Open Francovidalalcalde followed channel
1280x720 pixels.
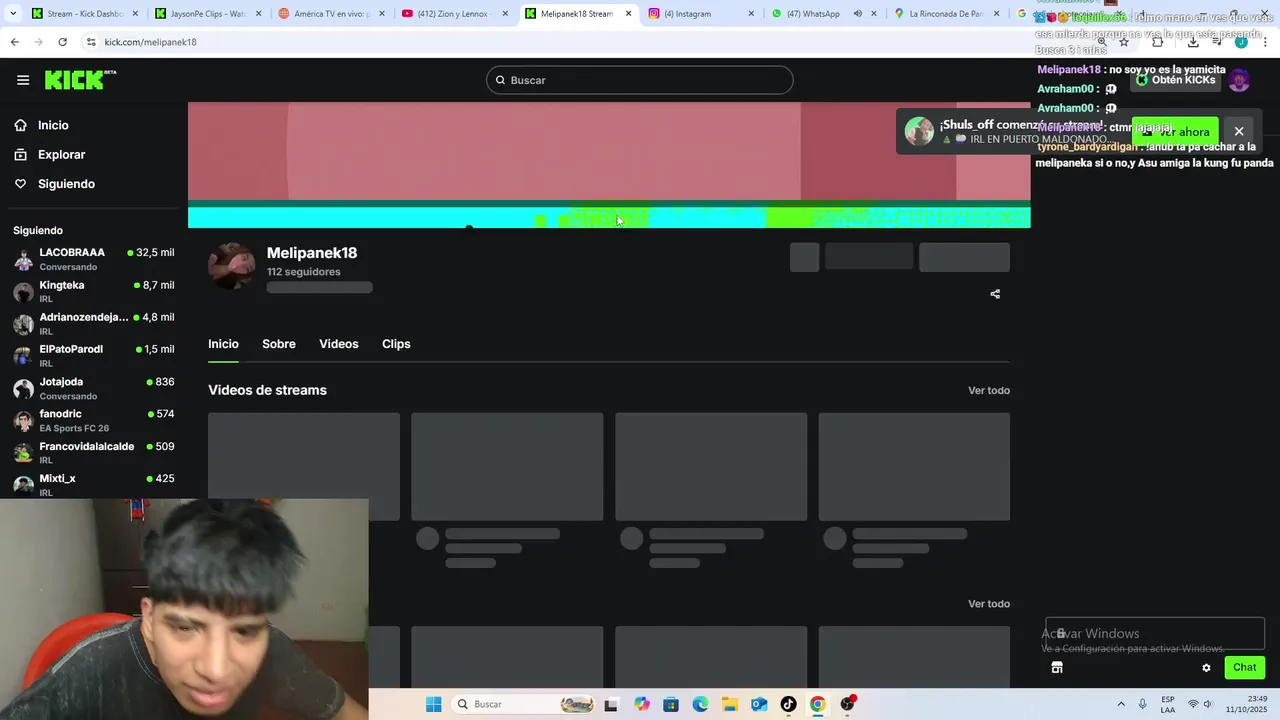pos(94,452)
